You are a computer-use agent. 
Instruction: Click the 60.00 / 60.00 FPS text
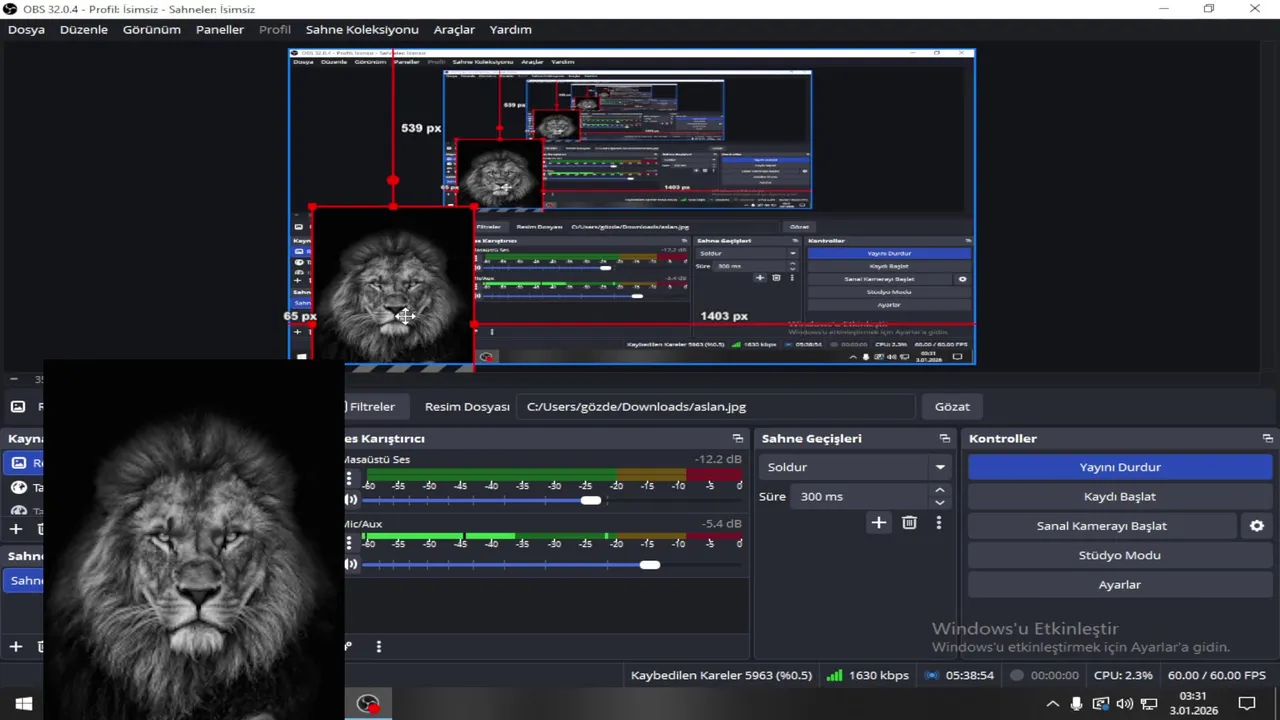tap(1216, 675)
